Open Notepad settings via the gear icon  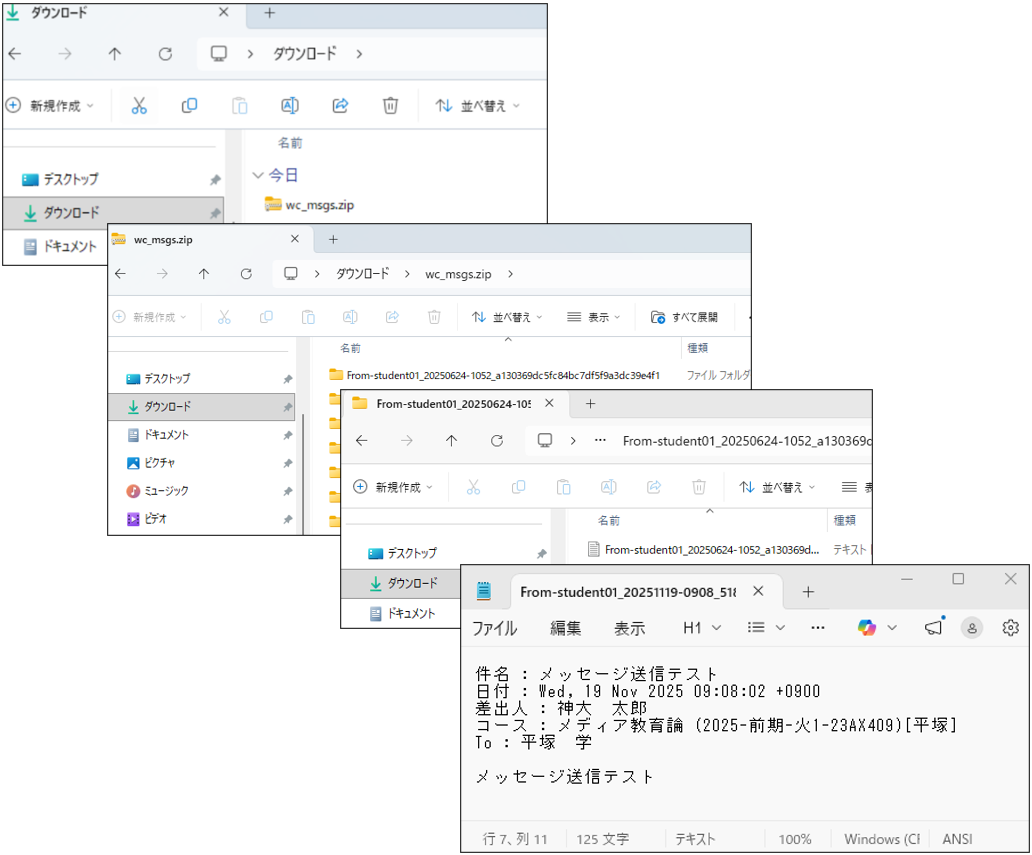pyautogui.click(x=1010, y=627)
